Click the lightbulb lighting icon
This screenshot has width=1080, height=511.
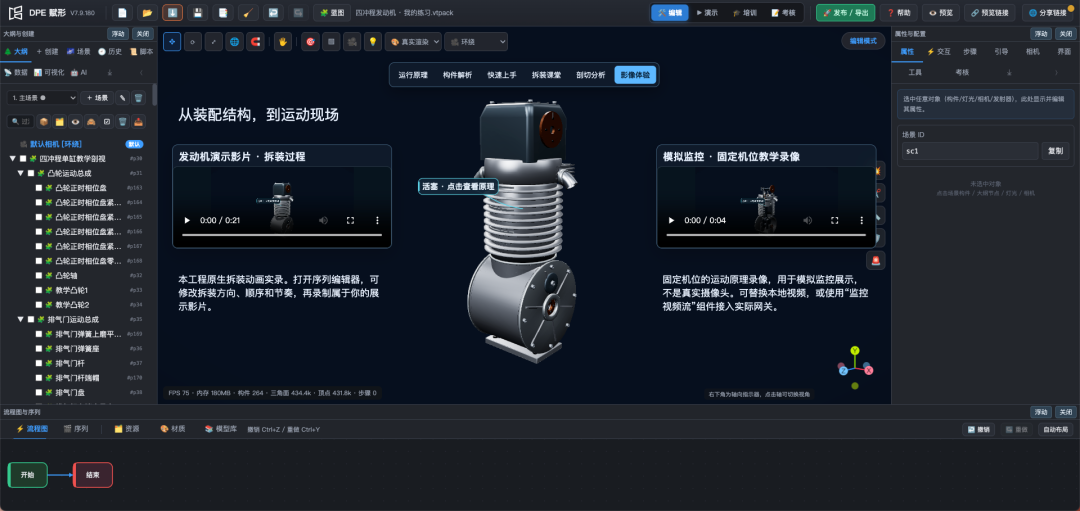click(373, 42)
